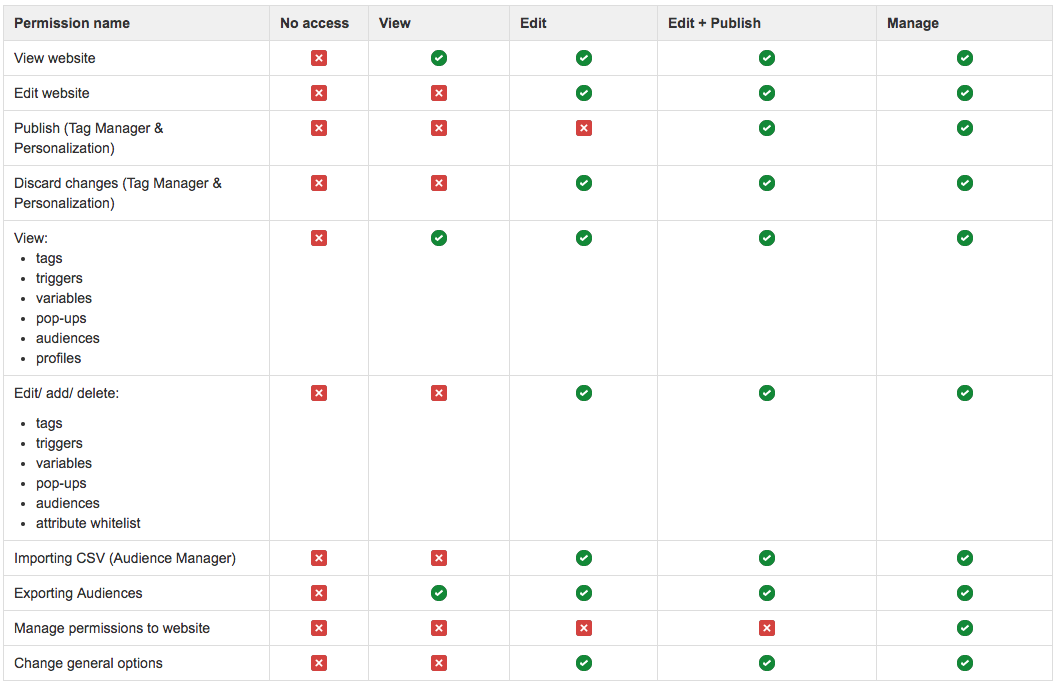The image size is (1057, 684).
Task: Click green check for View website under Edit + Publish
Action: 766,58
